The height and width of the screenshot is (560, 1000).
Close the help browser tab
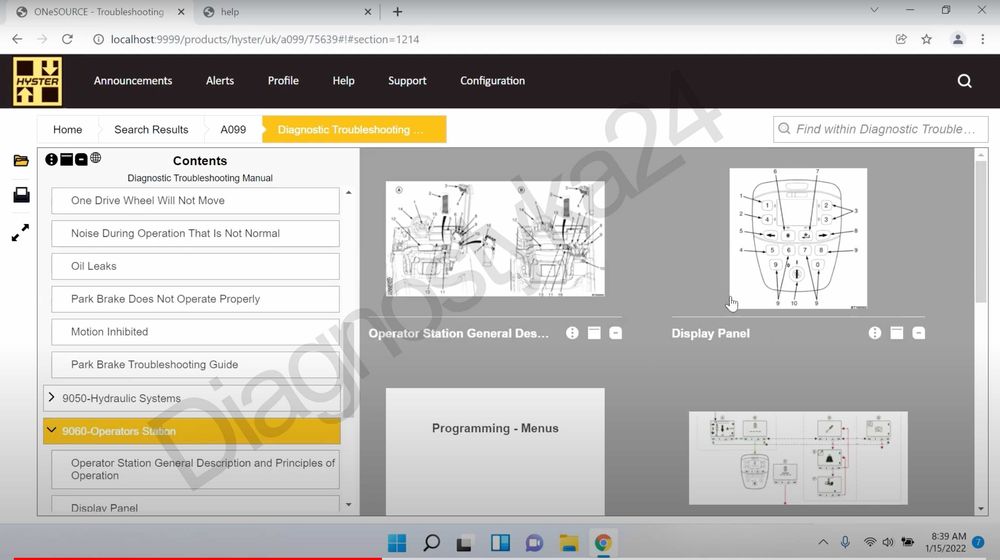pyautogui.click(x=368, y=11)
